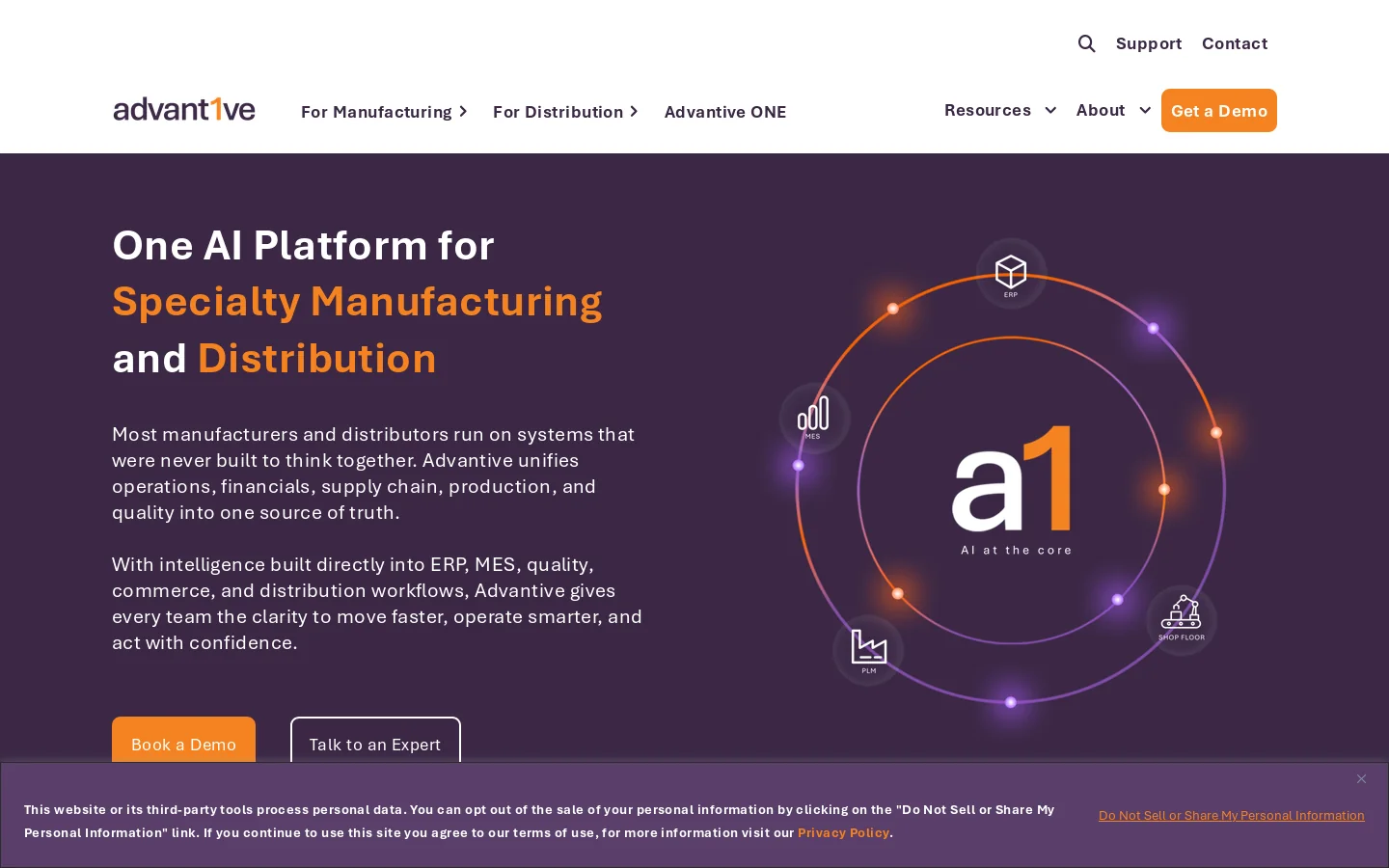
Task: Click the a1 AI at the core logo
Action: tap(1013, 490)
